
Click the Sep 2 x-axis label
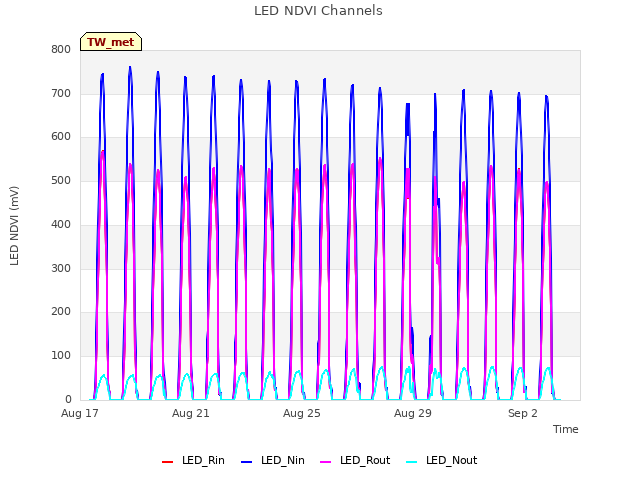click(x=522, y=413)
